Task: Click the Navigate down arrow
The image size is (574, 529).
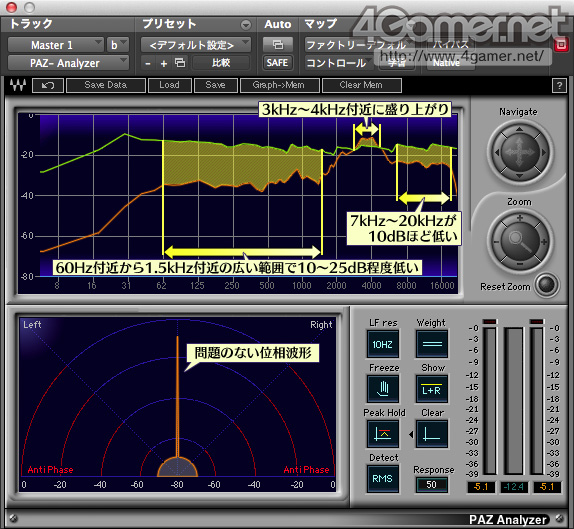Action: pyautogui.click(x=519, y=176)
